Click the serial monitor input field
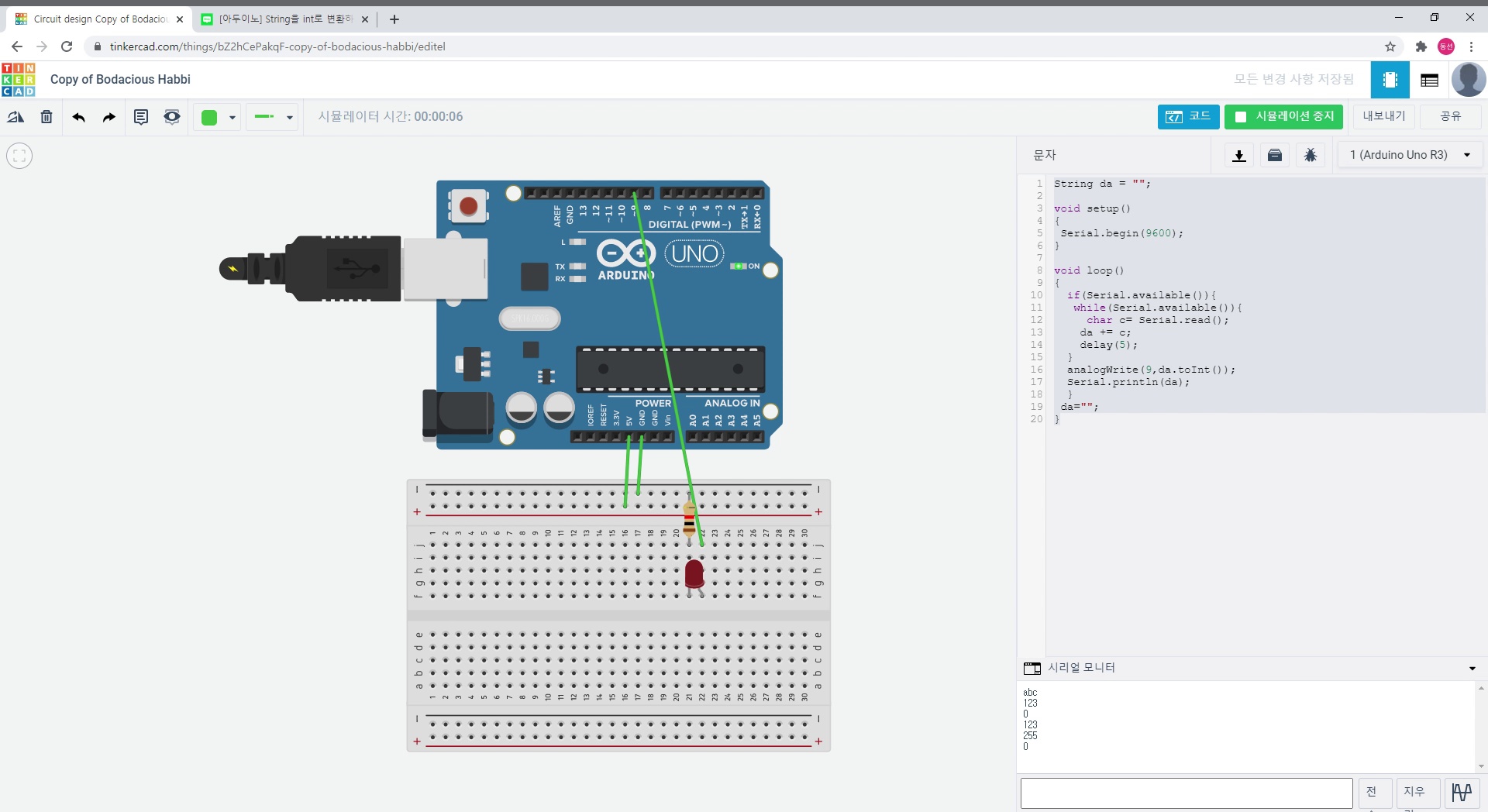The image size is (1488, 812). pos(1187,793)
